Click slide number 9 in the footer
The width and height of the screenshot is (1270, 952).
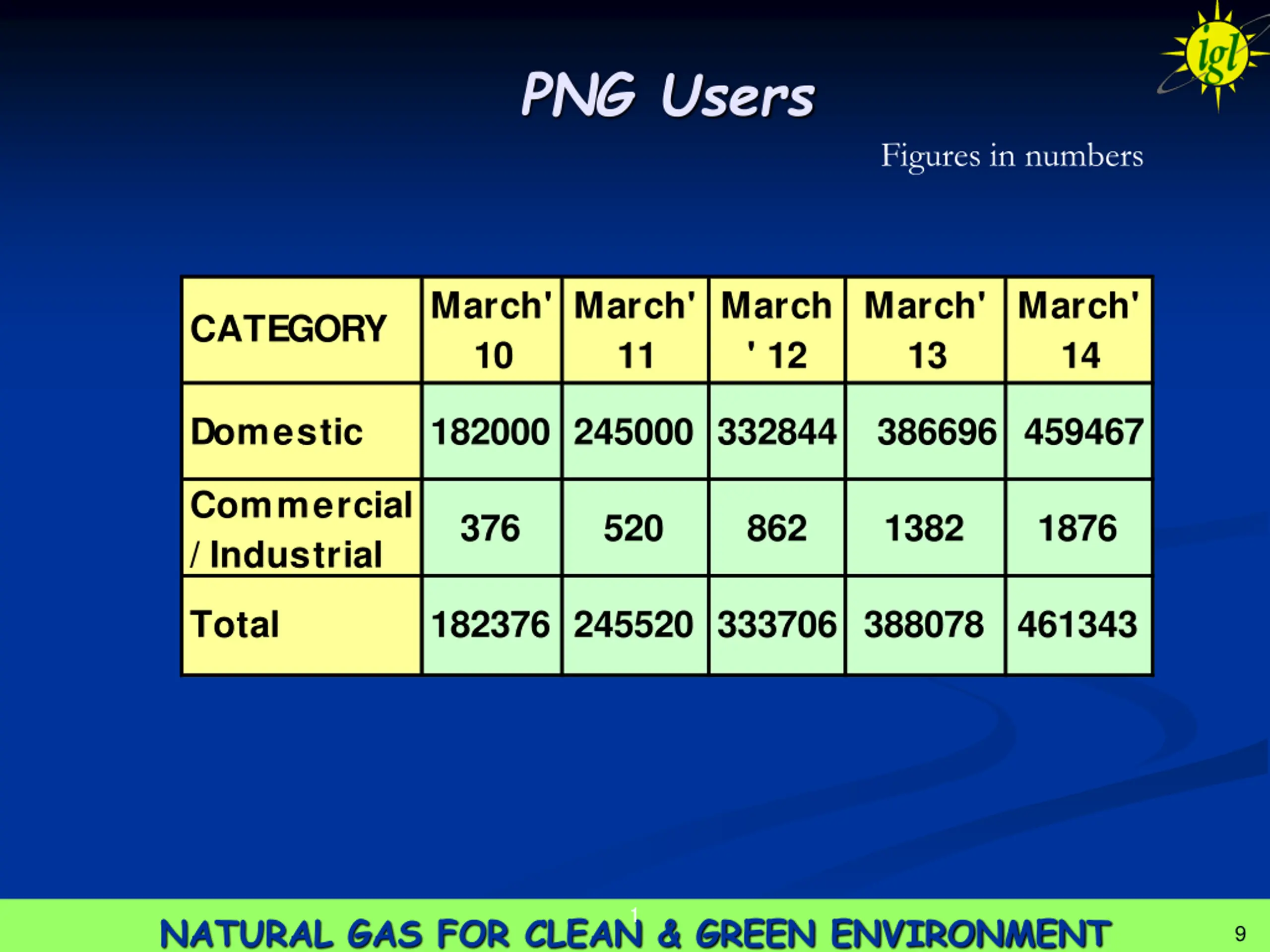coord(1240,934)
